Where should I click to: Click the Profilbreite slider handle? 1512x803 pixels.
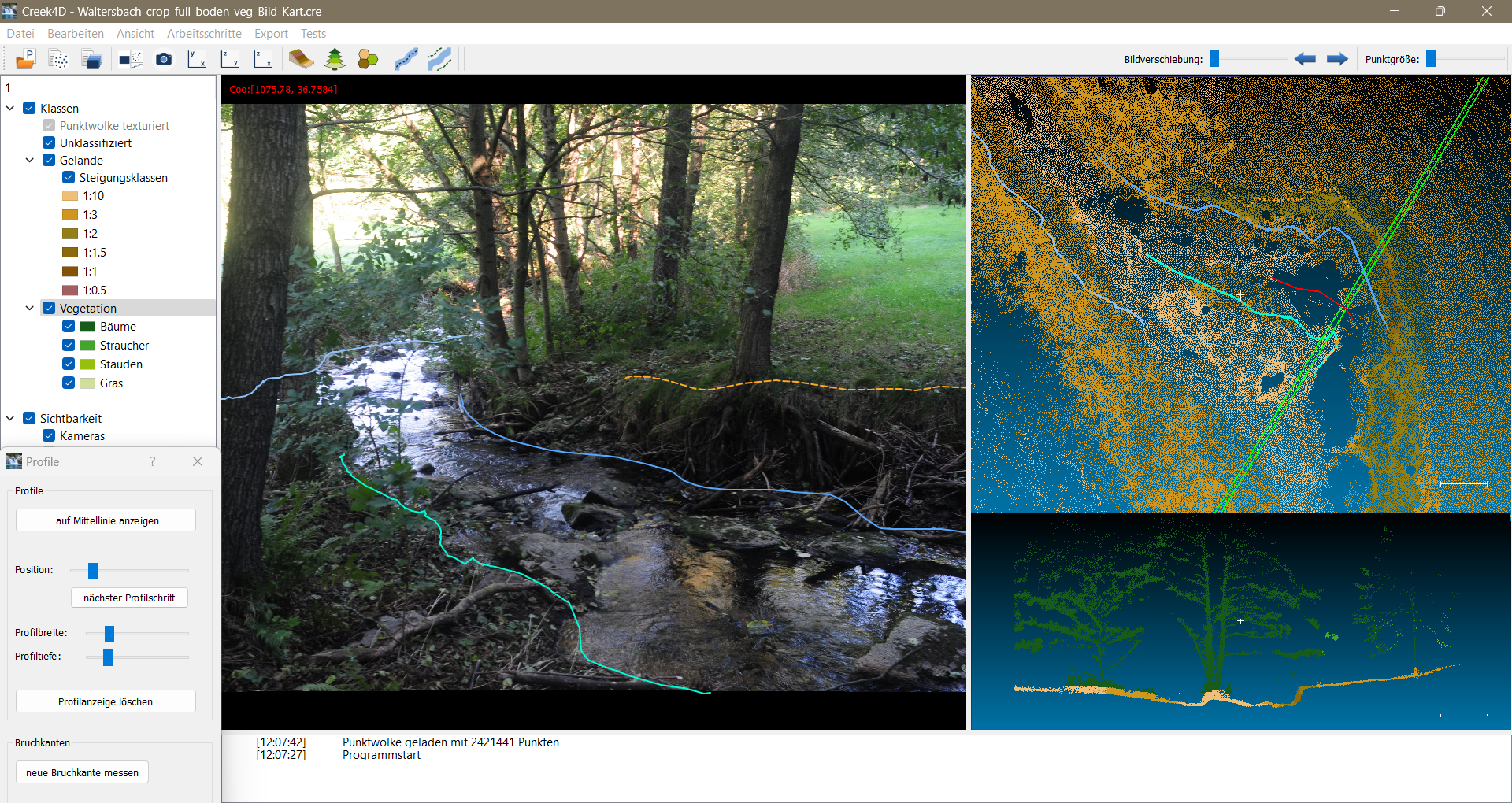[x=109, y=634]
